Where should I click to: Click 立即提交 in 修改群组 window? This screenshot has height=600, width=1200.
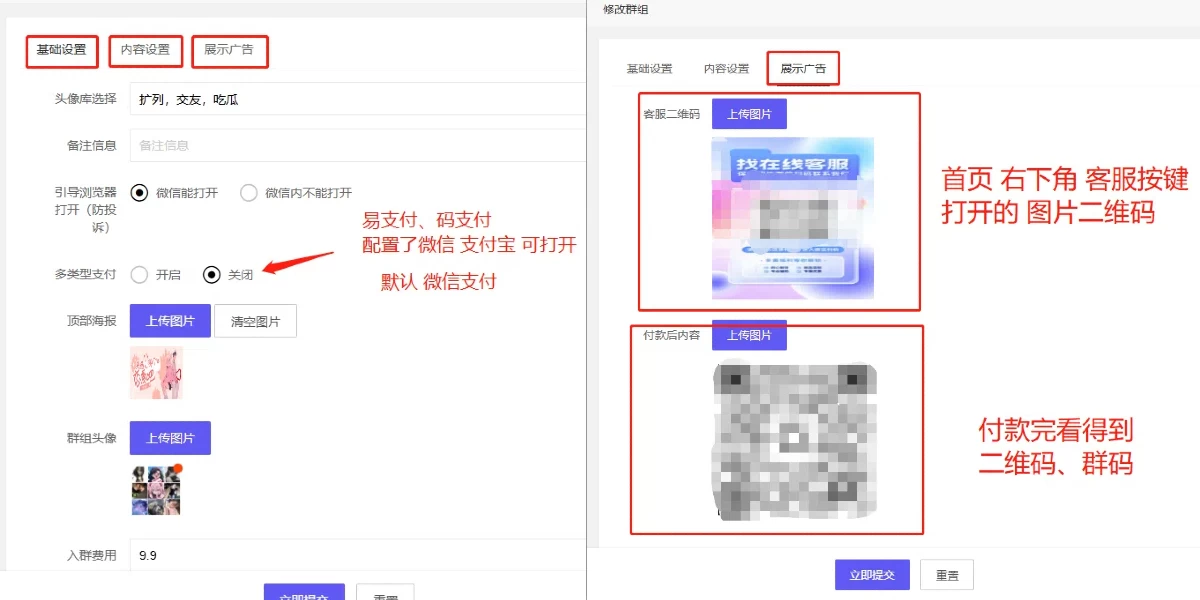tap(872, 575)
